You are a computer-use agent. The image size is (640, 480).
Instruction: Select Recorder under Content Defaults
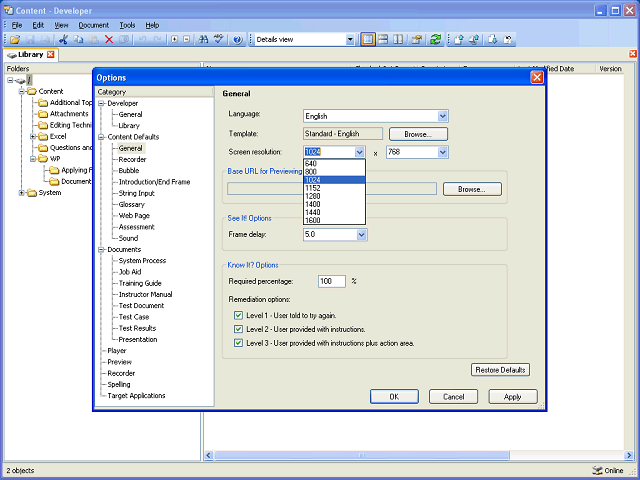132,160
